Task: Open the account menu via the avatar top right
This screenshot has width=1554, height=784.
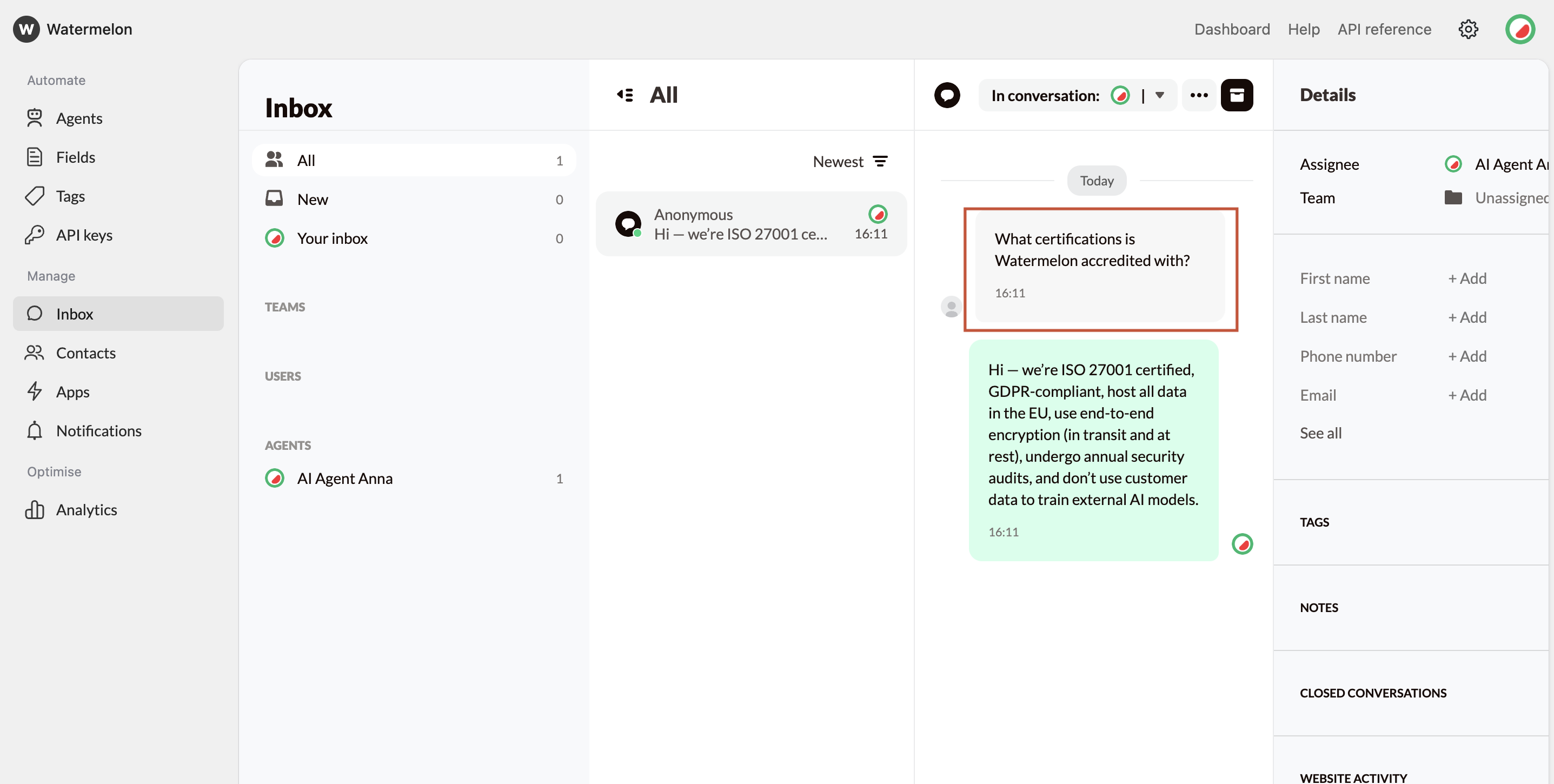Action: [1520, 29]
